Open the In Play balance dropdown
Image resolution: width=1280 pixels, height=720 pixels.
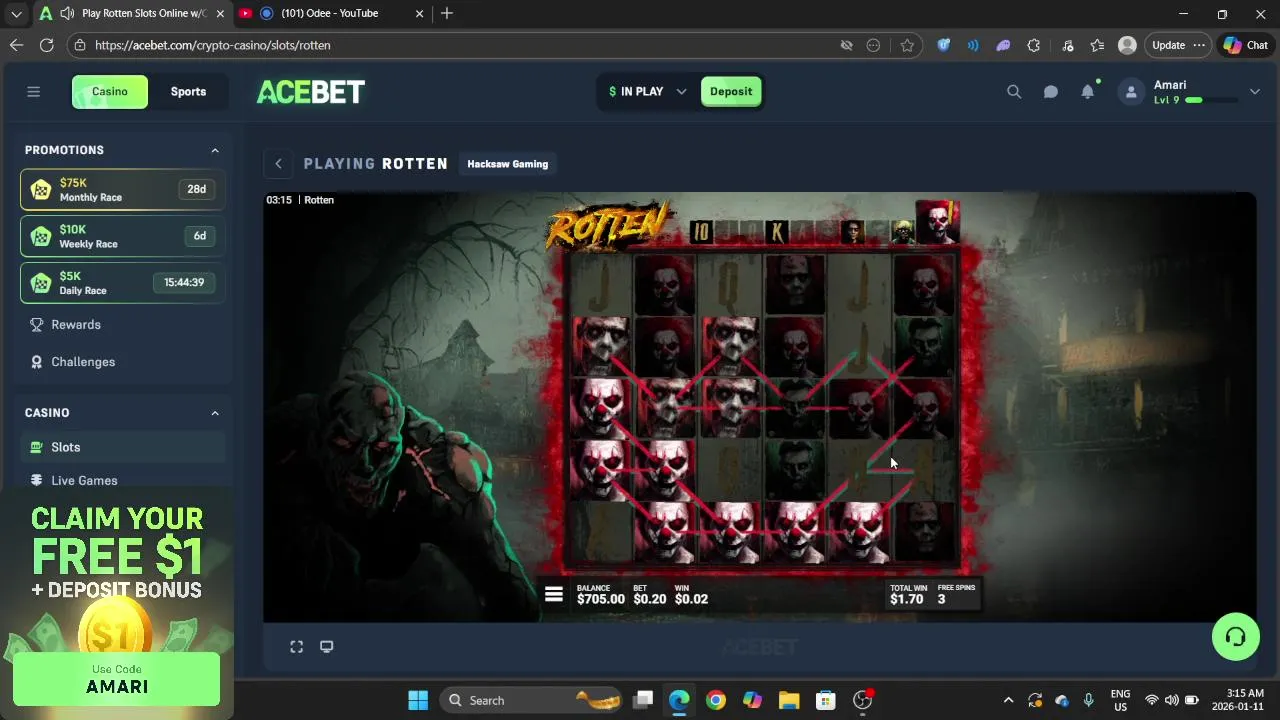[648, 91]
